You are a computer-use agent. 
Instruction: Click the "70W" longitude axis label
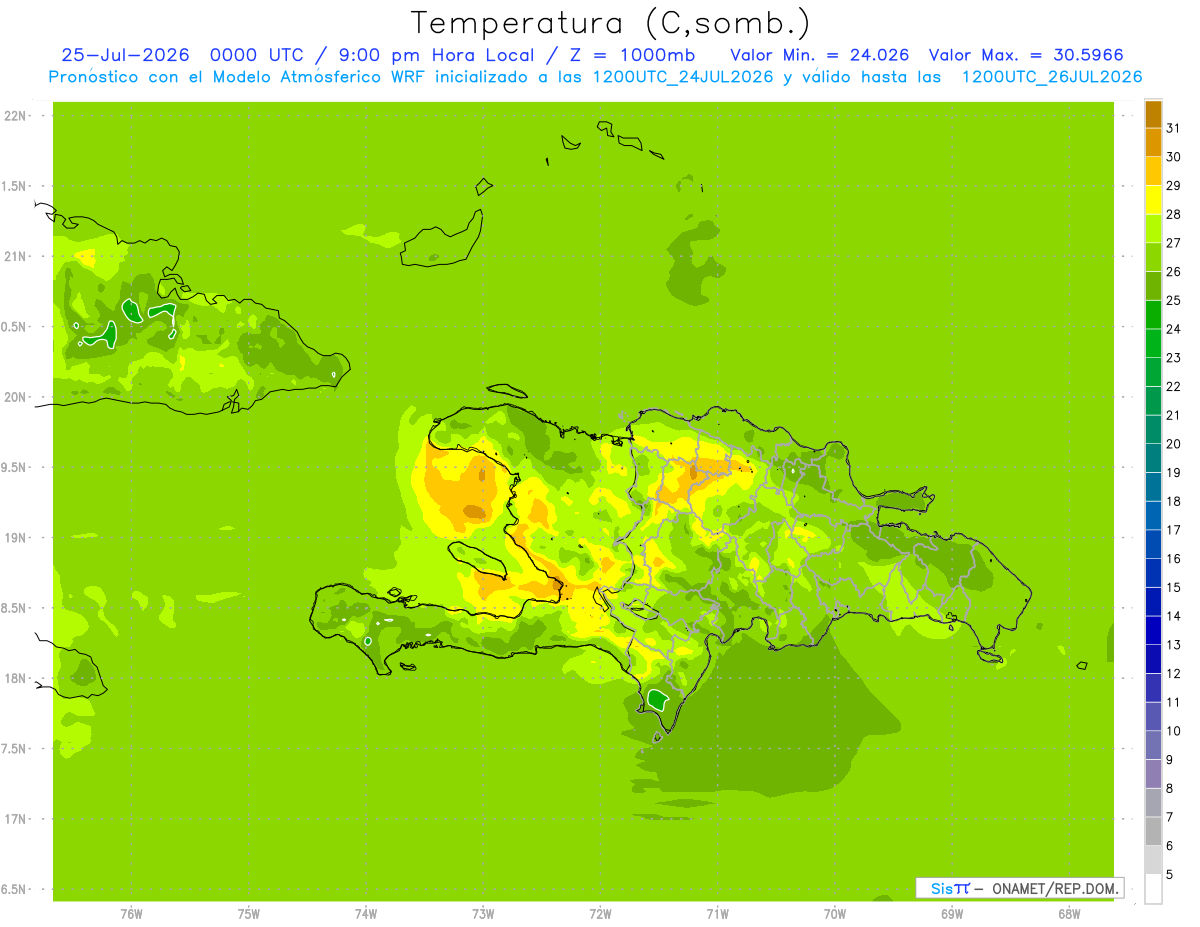coord(835,914)
